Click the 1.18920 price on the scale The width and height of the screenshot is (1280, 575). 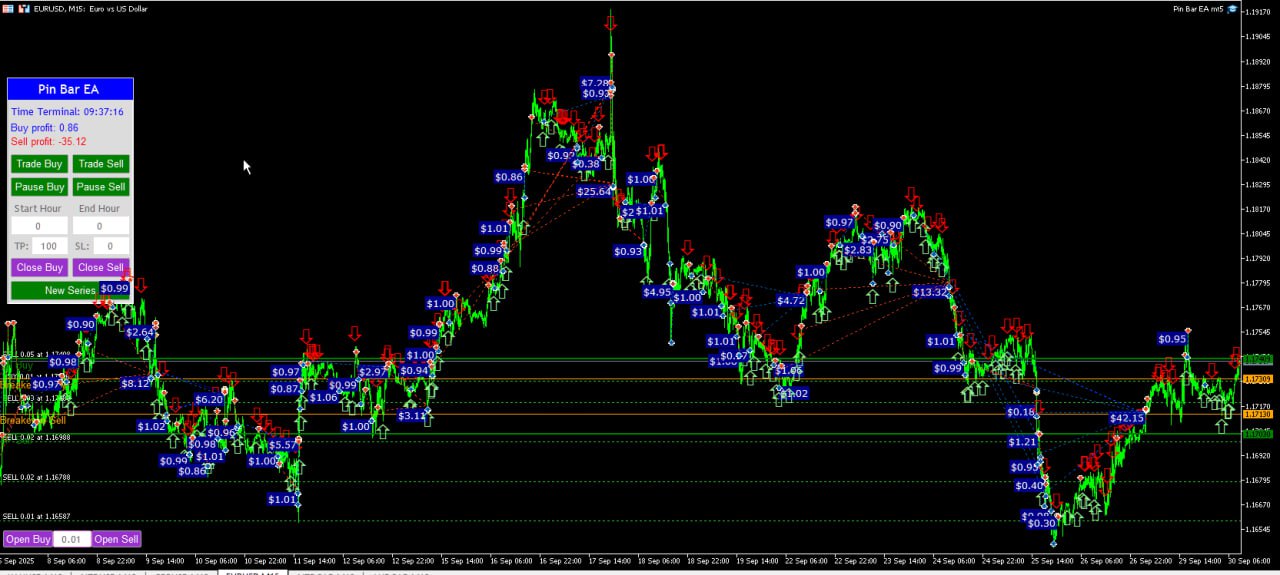pyautogui.click(x=1257, y=62)
